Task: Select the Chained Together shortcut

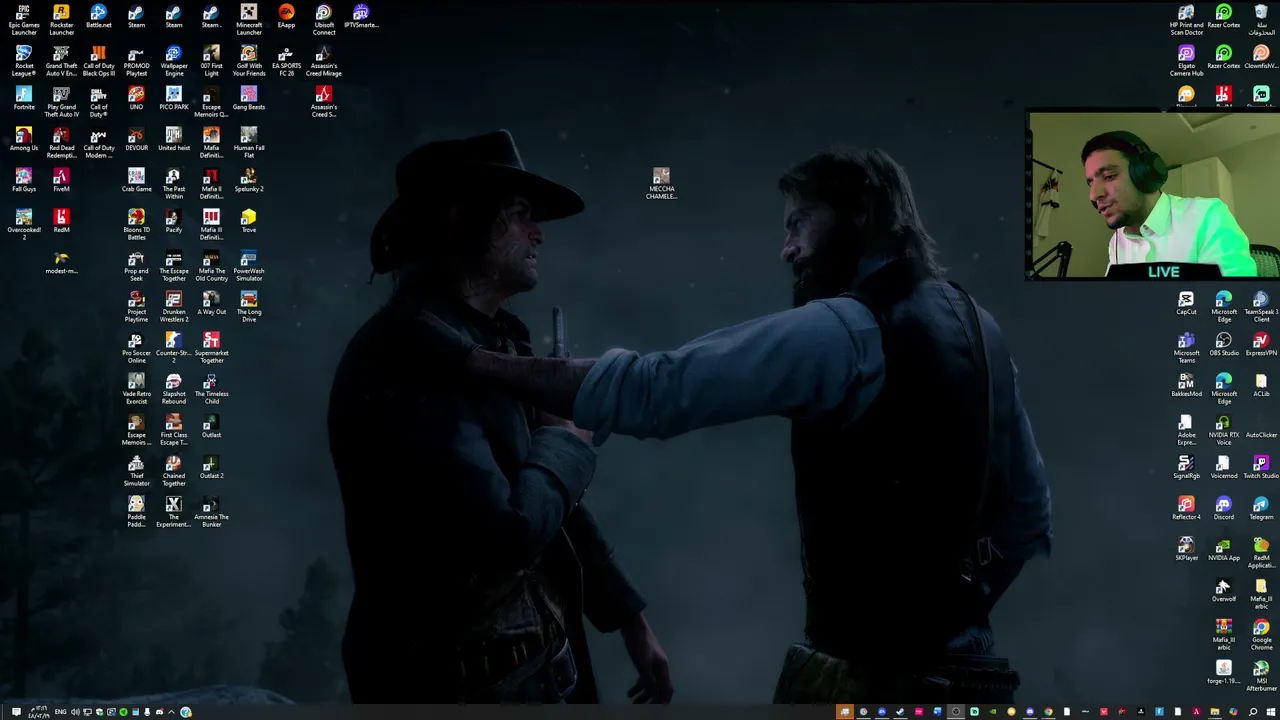Action: [174, 471]
